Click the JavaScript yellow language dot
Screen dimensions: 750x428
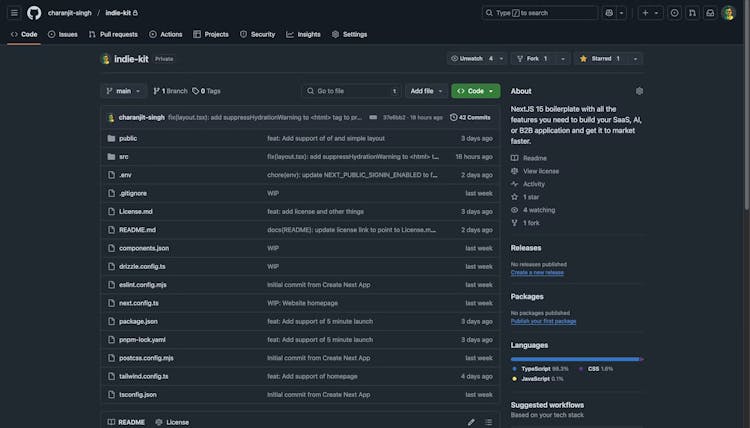point(515,379)
